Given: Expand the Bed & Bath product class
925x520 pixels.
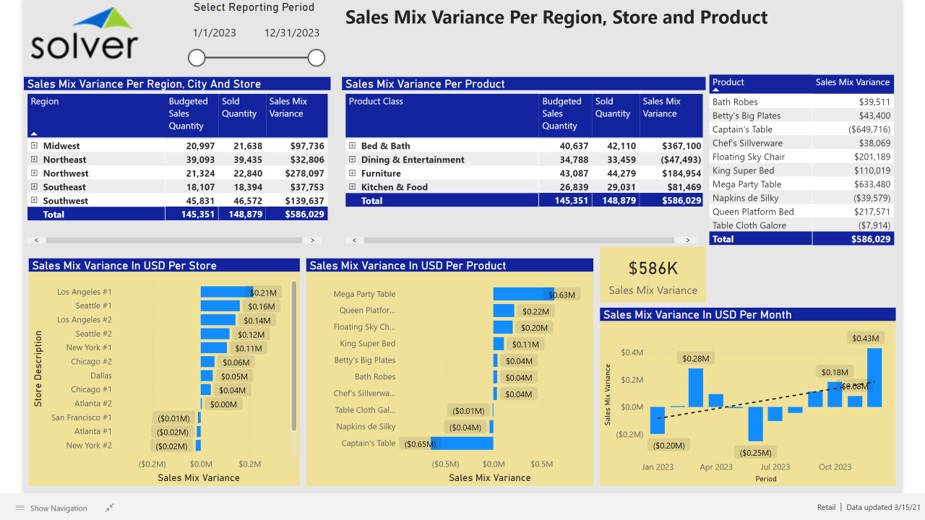Looking at the screenshot, I should click(x=352, y=146).
